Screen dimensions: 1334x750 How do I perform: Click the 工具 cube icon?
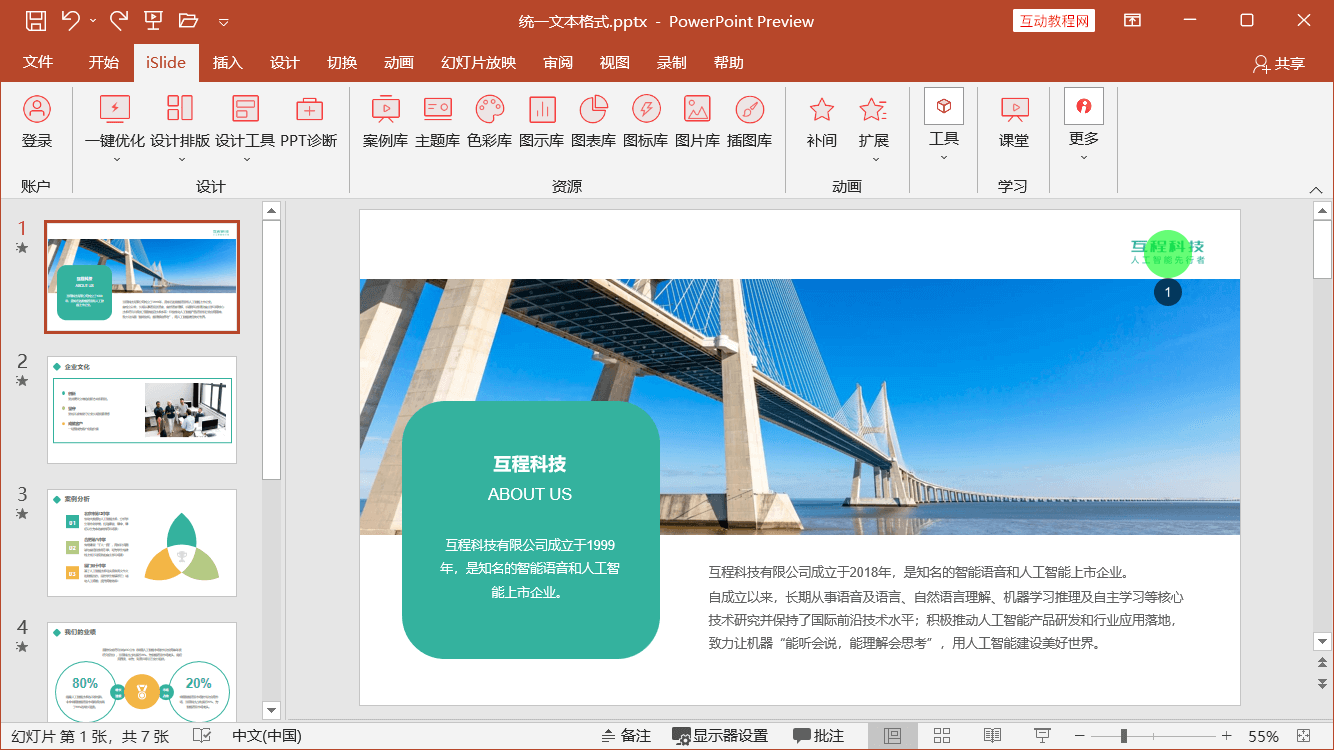943,106
